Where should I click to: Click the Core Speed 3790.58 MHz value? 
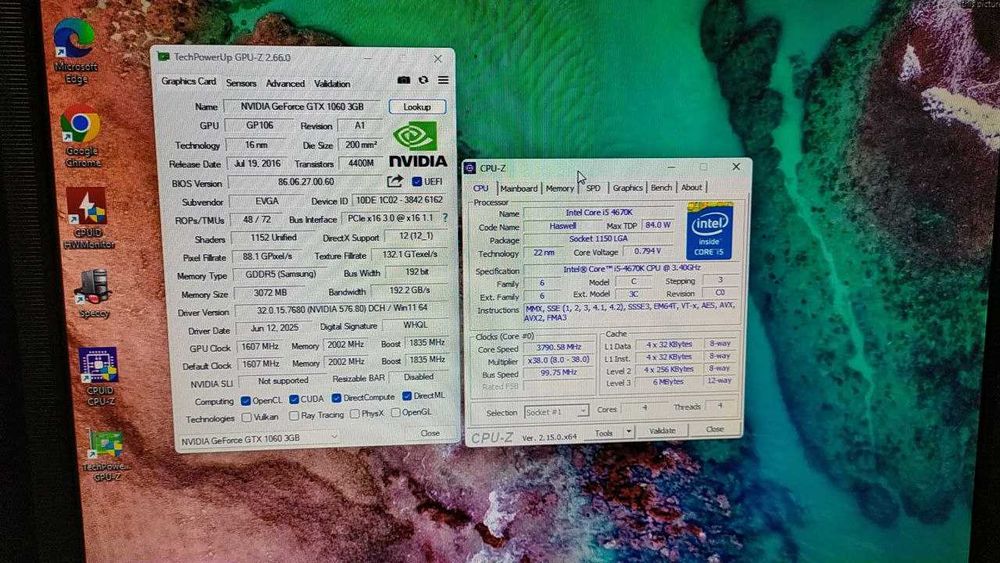[x=559, y=347]
